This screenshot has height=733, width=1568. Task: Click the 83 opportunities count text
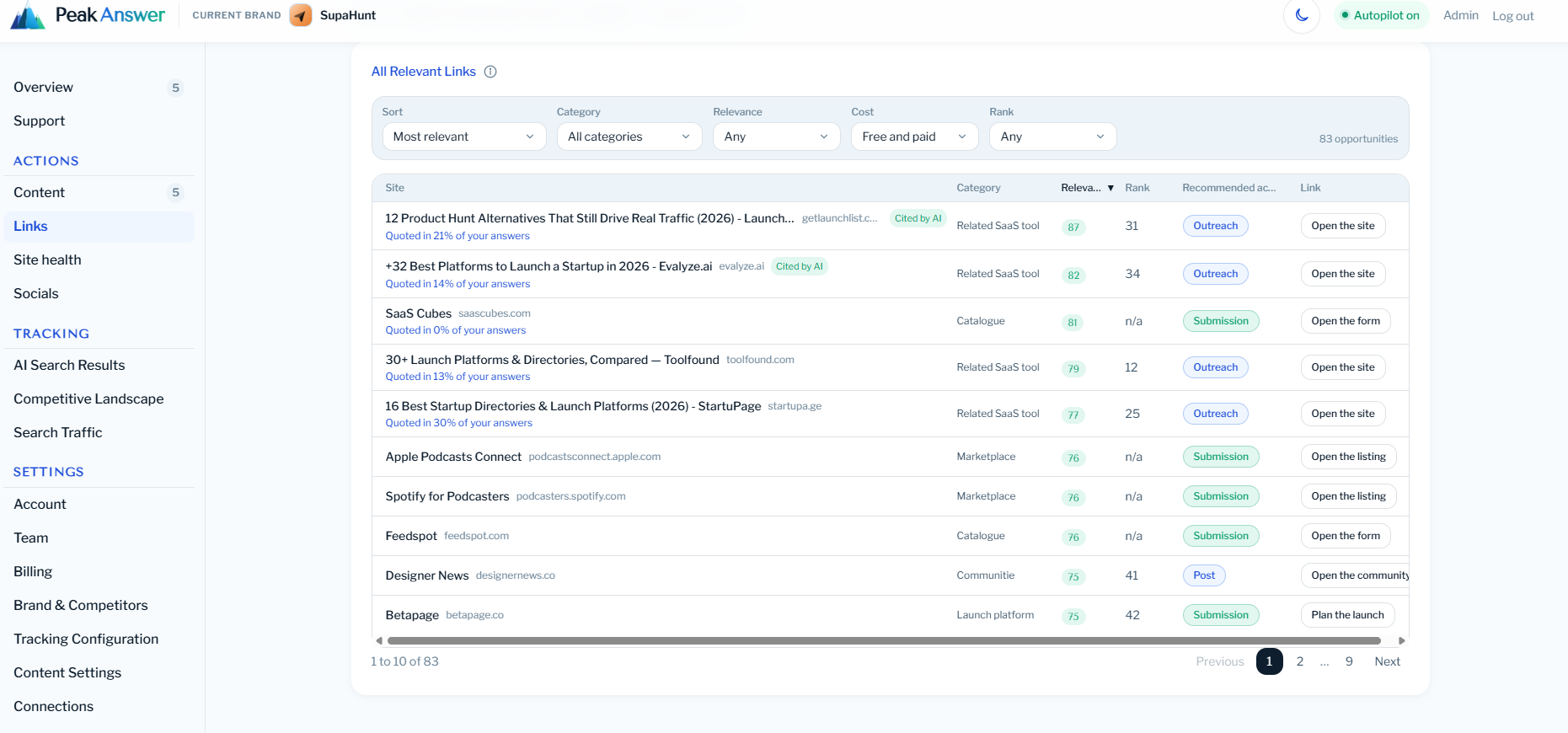coord(1358,139)
